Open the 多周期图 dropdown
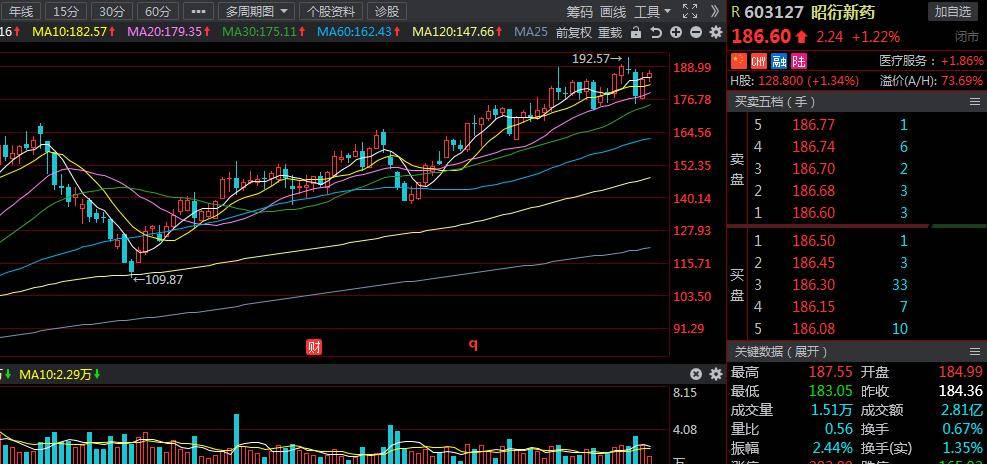987x464 pixels. click(258, 11)
